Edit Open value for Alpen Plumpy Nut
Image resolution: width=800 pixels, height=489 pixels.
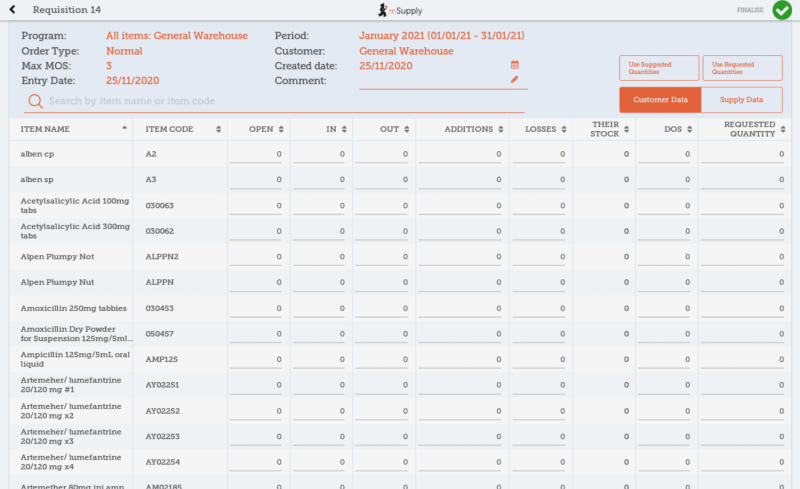[x=257, y=282]
